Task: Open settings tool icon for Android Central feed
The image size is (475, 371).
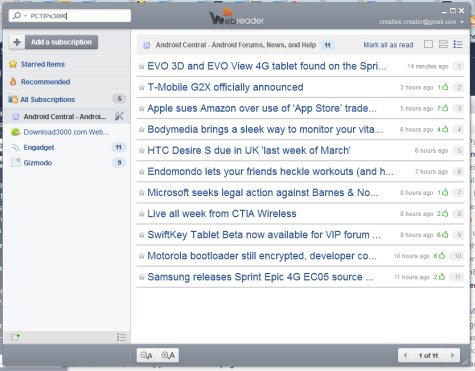Action: point(119,116)
